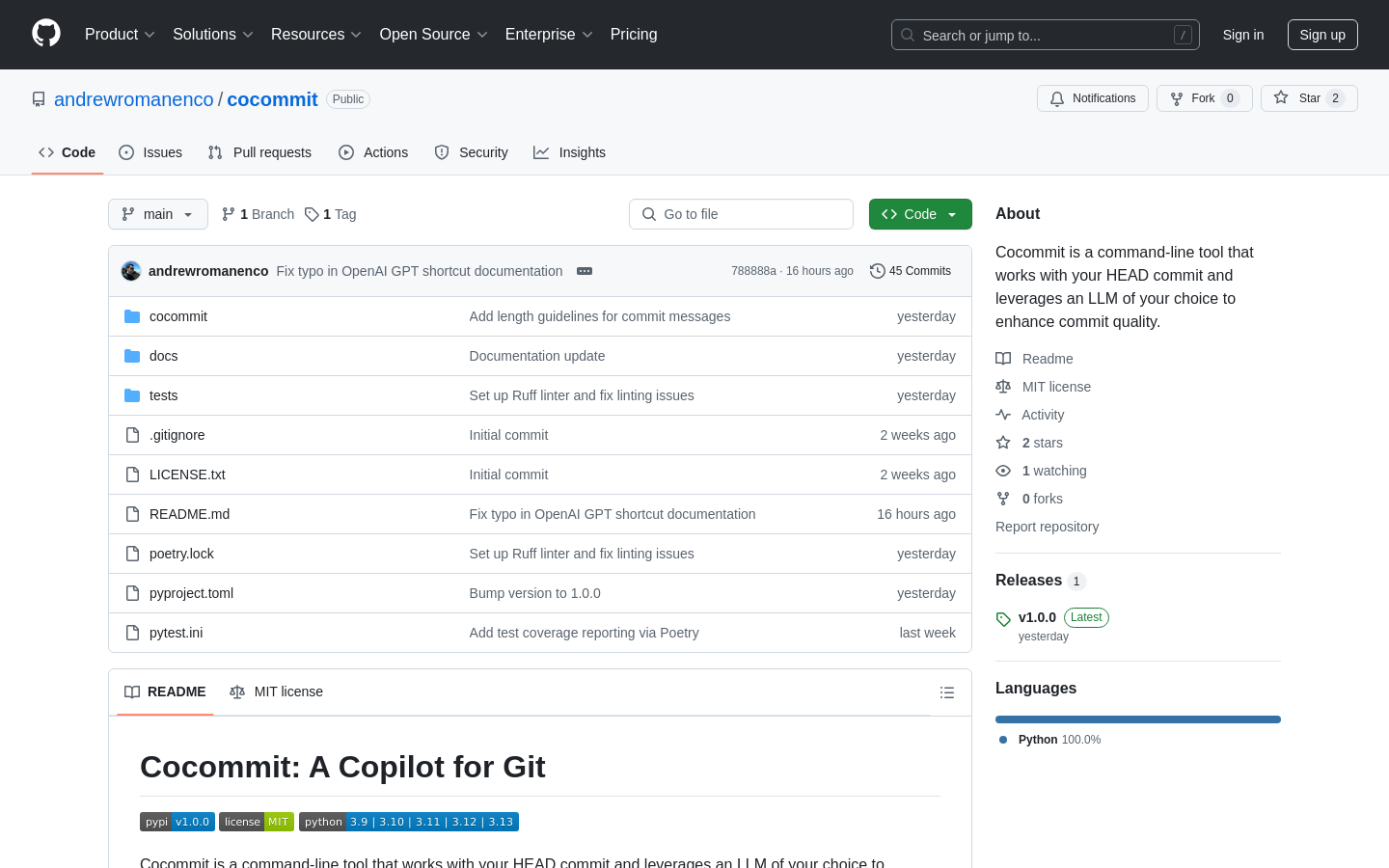This screenshot has height=868, width=1389.
Task: Focus the Search or jump to field
Action: click(1046, 35)
